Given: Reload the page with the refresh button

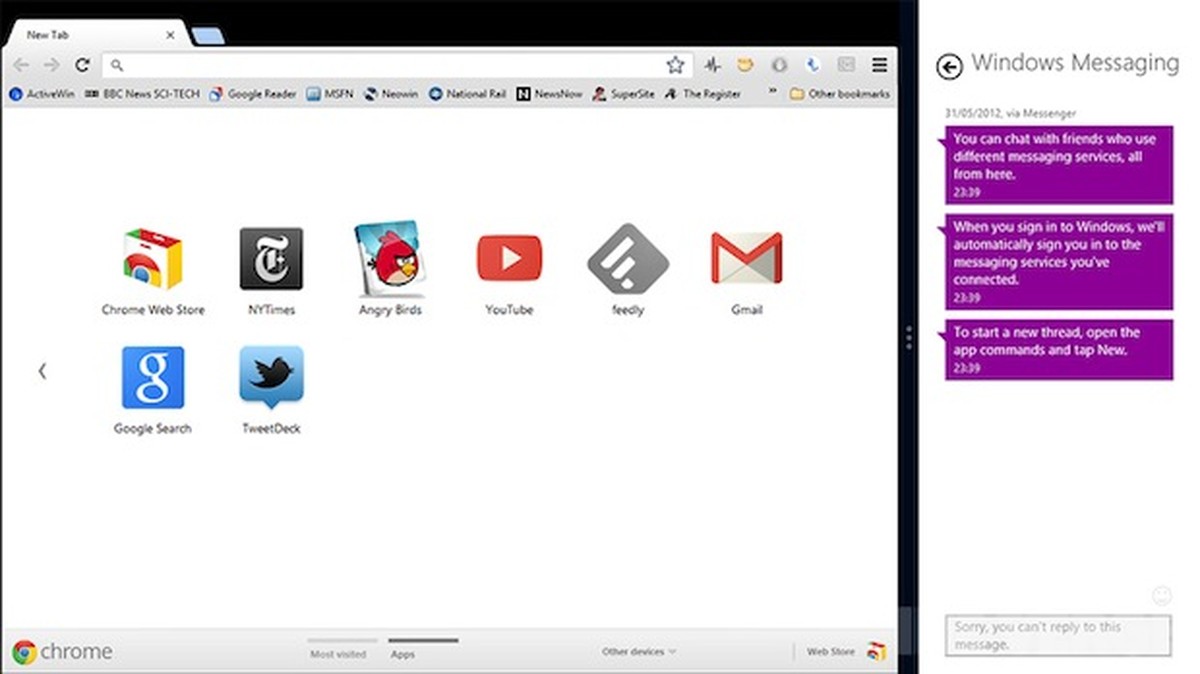Looking at the screenshot, I should point(82,65).
